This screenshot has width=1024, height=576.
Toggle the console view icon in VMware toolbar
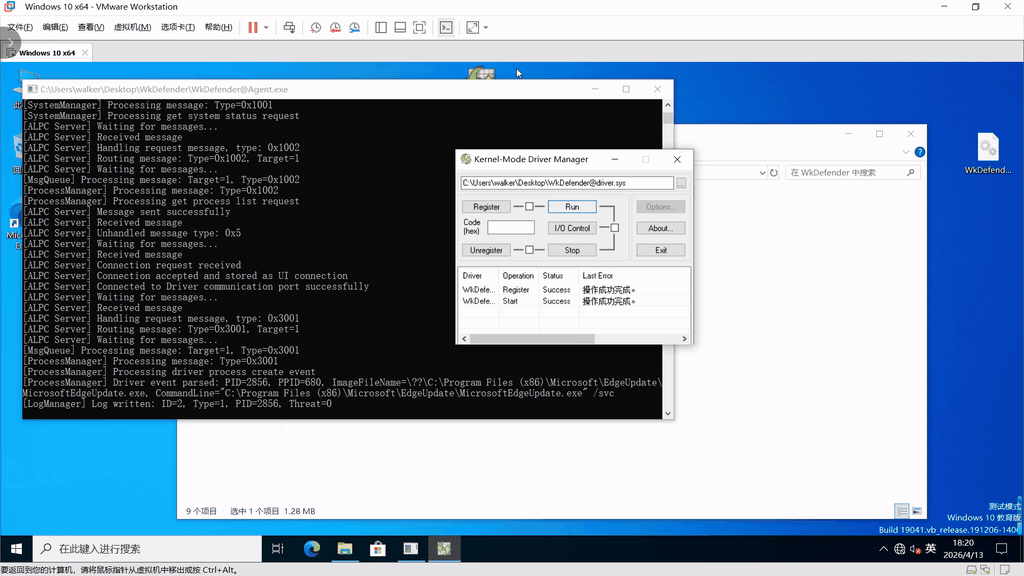(446, 27)
